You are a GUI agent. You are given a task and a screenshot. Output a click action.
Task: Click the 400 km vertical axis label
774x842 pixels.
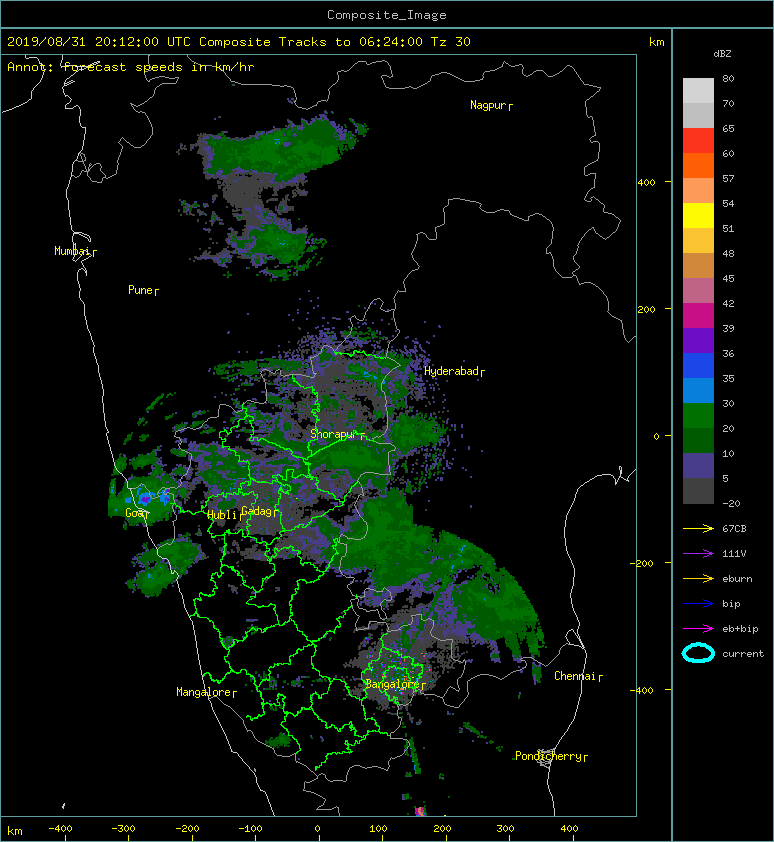[646, 183]
